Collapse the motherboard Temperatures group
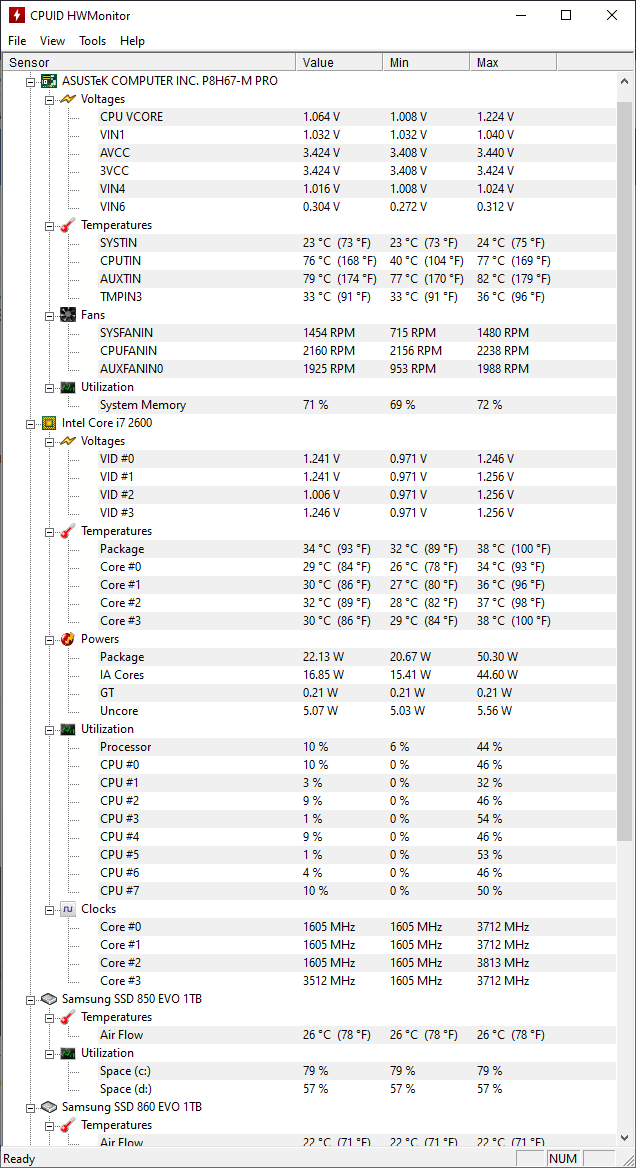The width and height of the screenshot is (636, 1168). click(x=49, y=225)
